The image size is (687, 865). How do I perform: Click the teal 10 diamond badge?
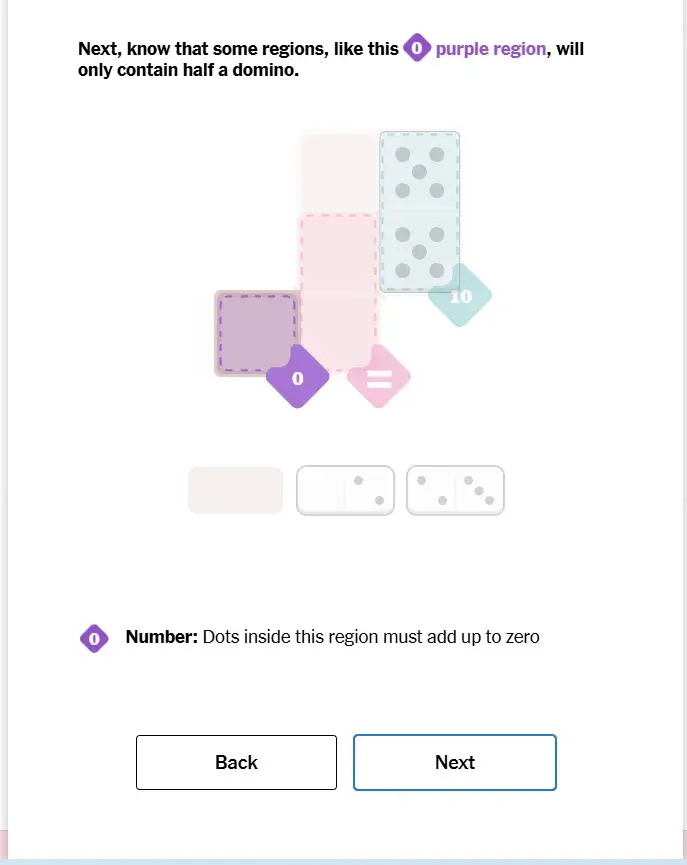(460, 296)
